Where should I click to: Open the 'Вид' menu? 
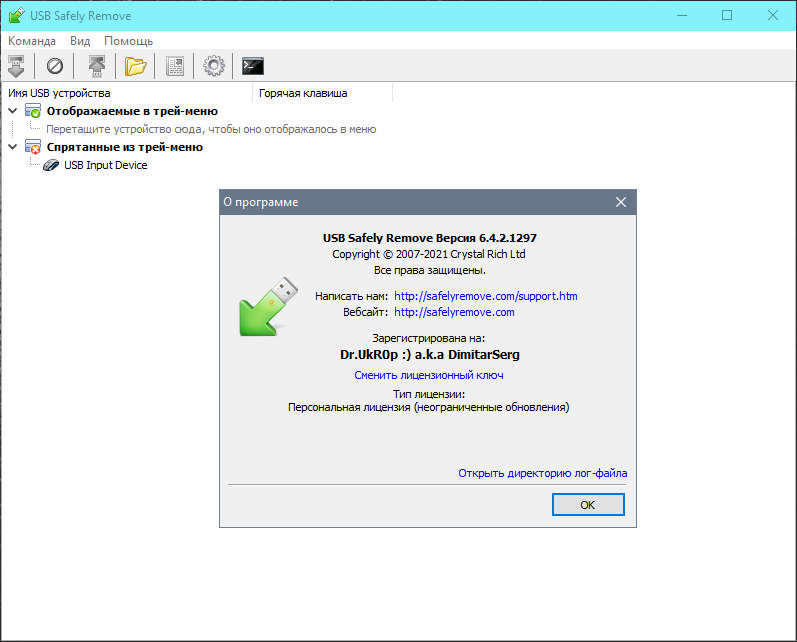point(80,41)
